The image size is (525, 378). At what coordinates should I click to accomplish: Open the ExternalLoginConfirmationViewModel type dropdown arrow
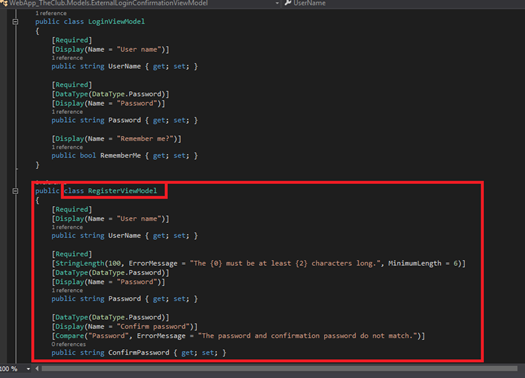click(x=277, y=3)
